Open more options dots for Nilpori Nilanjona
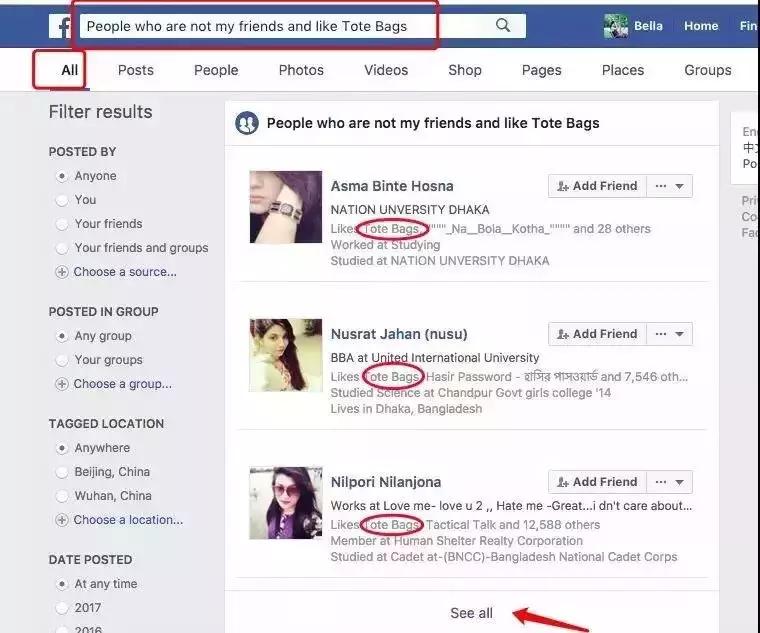The width and height of the screenshot is (760, 633). click(x=660, y=482)
